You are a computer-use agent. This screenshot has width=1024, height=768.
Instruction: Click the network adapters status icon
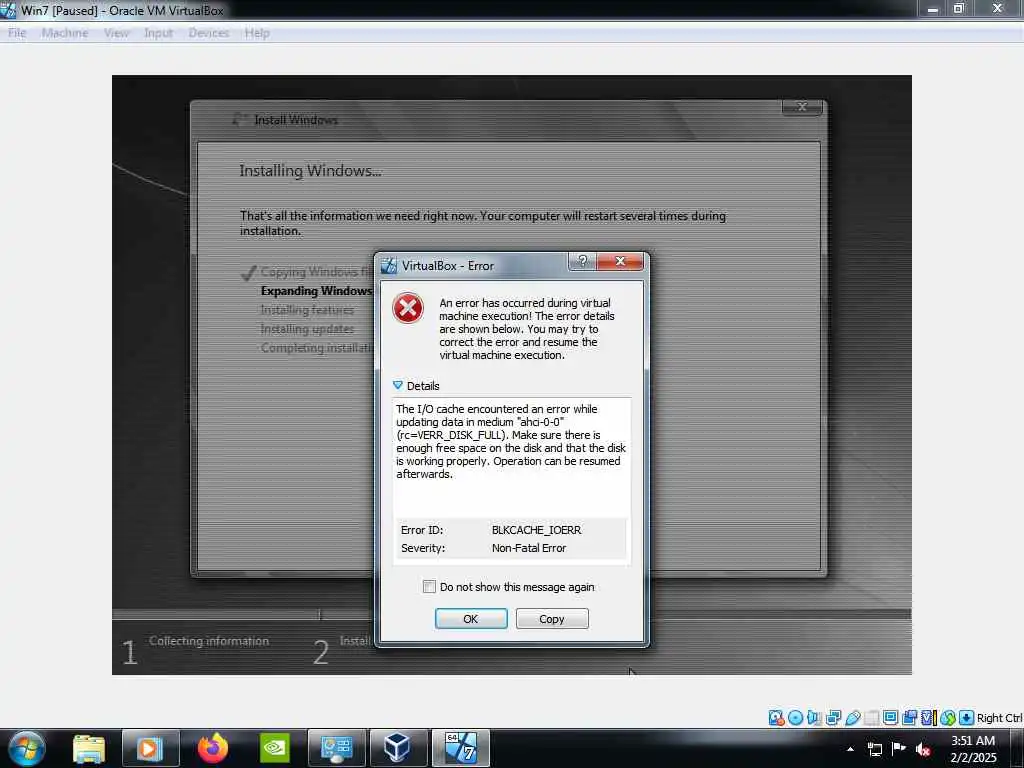coord(833,718)
